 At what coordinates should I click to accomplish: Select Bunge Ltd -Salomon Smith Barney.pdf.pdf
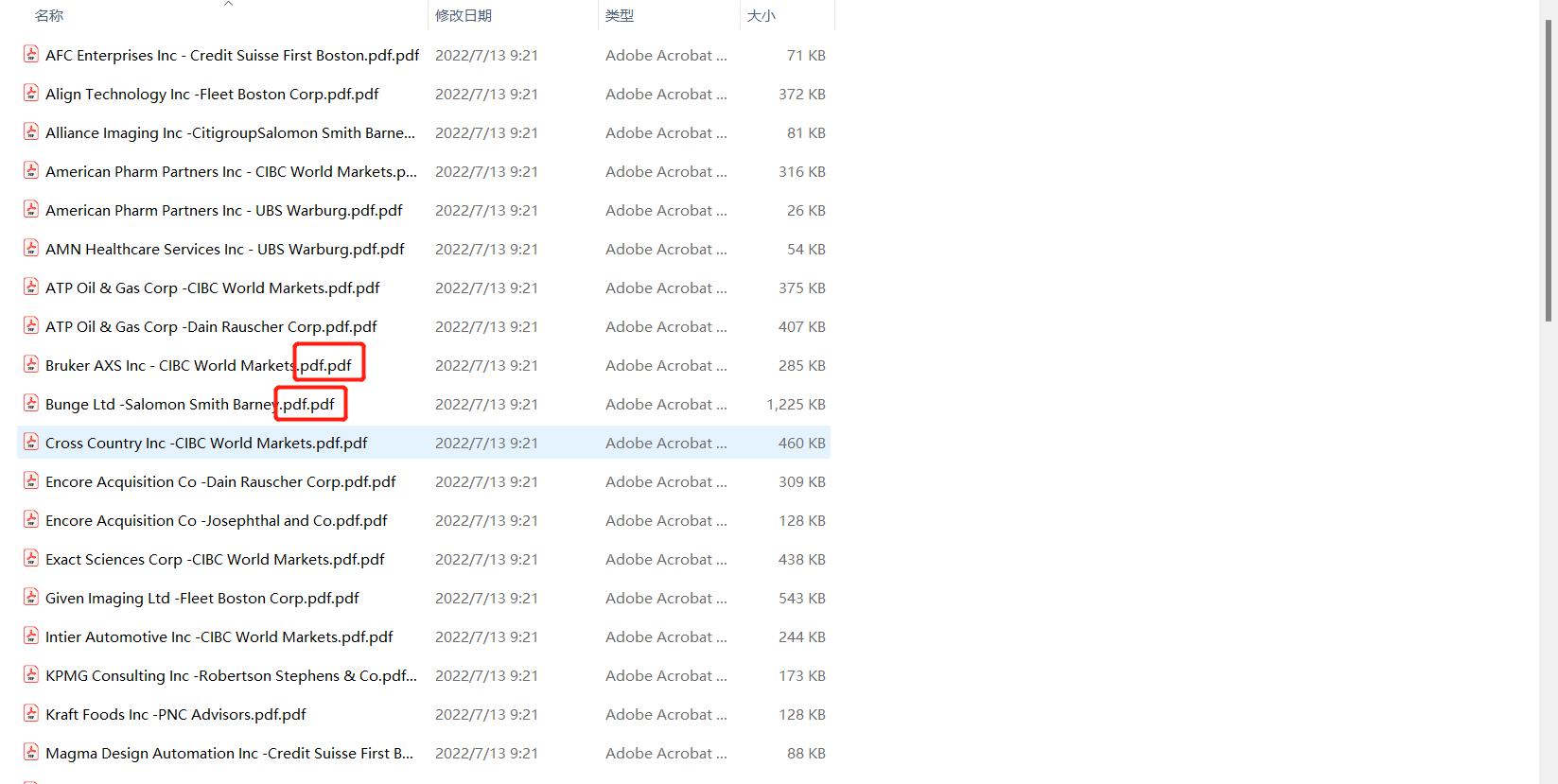tap(190, 404)
